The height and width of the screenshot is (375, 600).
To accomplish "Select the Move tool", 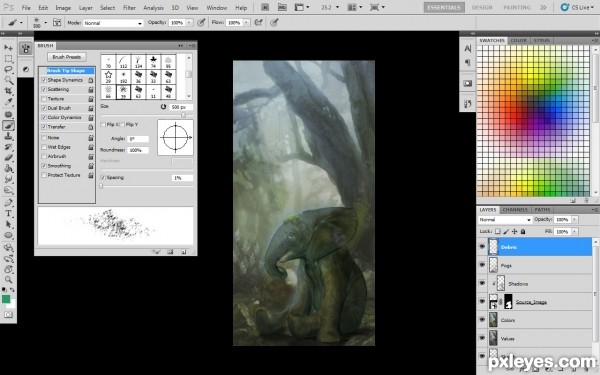I will pyautogui.click(x=8, y=47).
